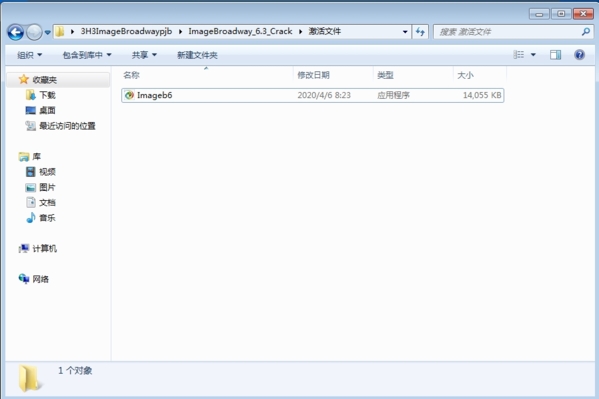Toggle the preview pane
Screen dimensions: 599x399
click(x=555, y=55)
